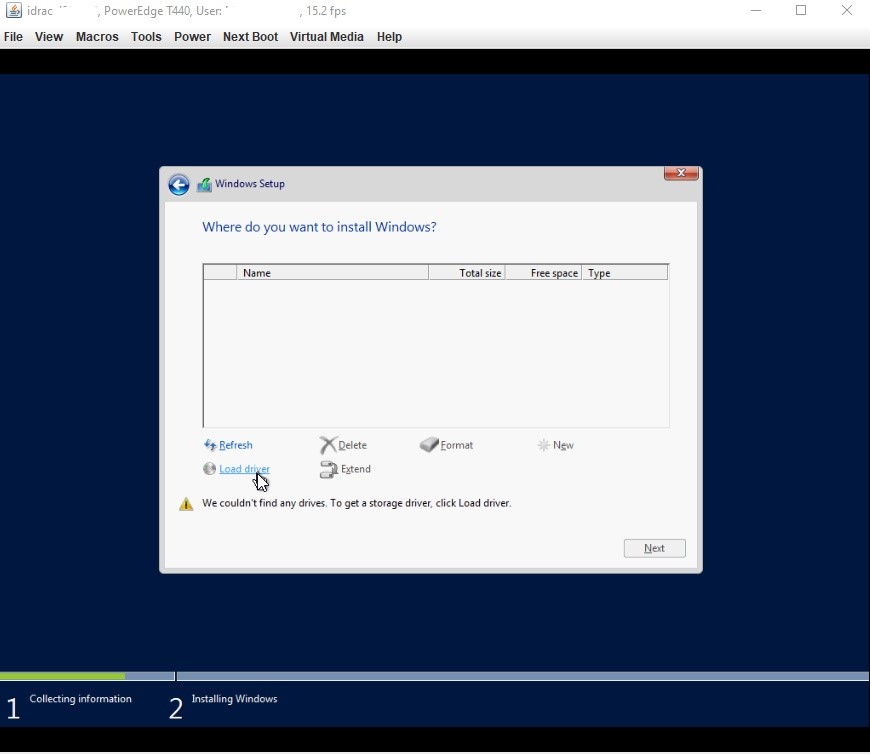Click the back navigation arrow
Screen dimensions: 870x754
pyautogui.click(x=178, y=184)
